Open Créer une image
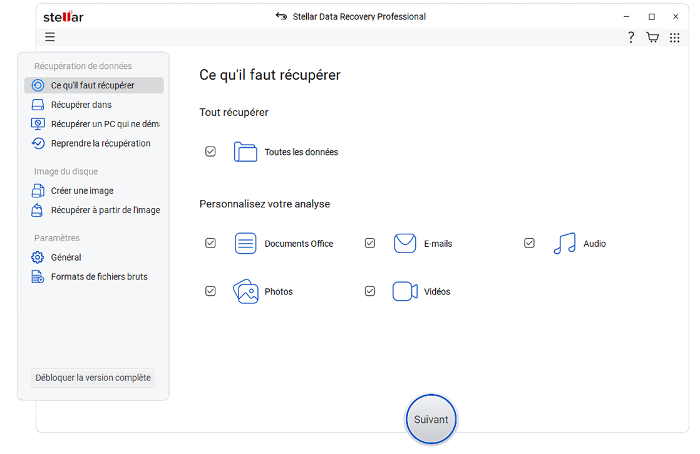This screenshot has width=700, height=454. pyautogui.click(x=94, y=191)
